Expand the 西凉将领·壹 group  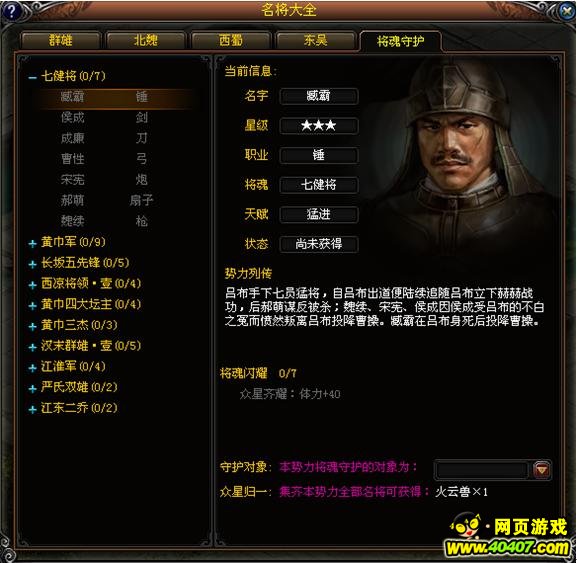[32, 285]
